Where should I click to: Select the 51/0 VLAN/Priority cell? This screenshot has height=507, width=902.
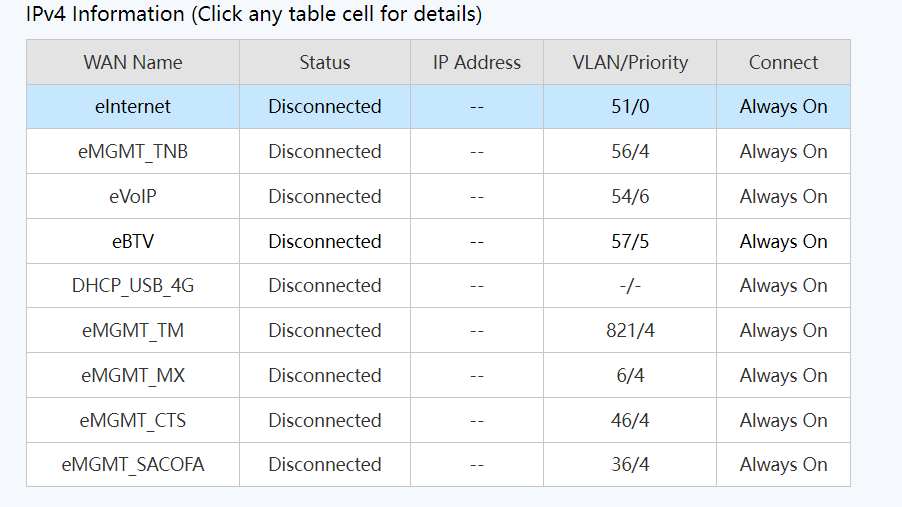(630, 106)
